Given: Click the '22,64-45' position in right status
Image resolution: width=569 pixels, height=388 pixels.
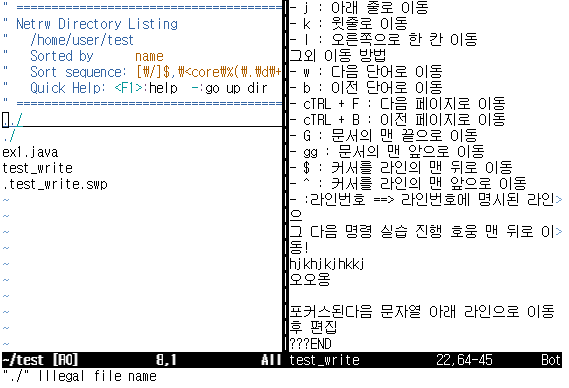Looking at the screenshot, I should (464, 360).
